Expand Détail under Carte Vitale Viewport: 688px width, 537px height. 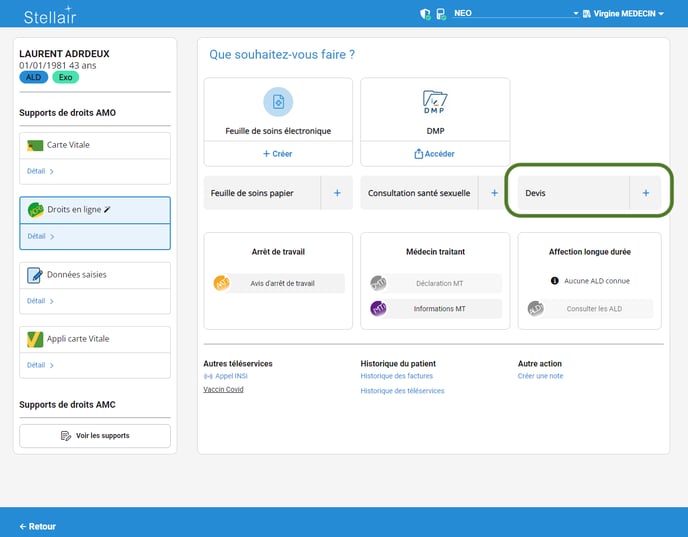40,172
